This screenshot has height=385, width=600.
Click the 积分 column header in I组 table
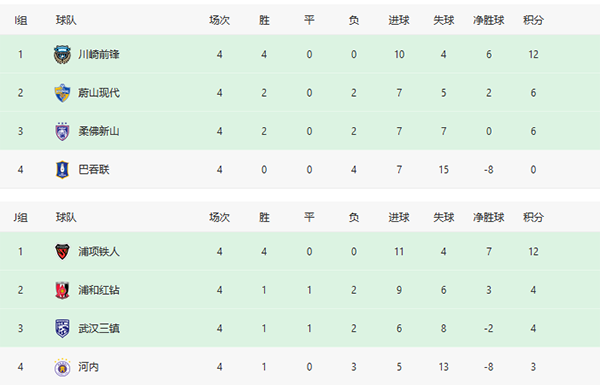click(x=533, y=20)
